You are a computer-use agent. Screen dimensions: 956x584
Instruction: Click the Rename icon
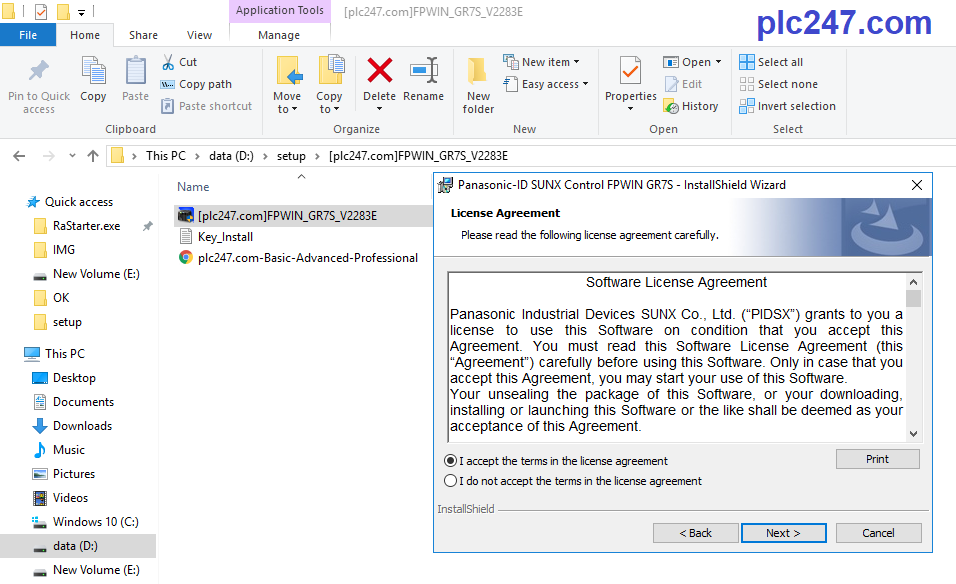click(x=424, y=70)
